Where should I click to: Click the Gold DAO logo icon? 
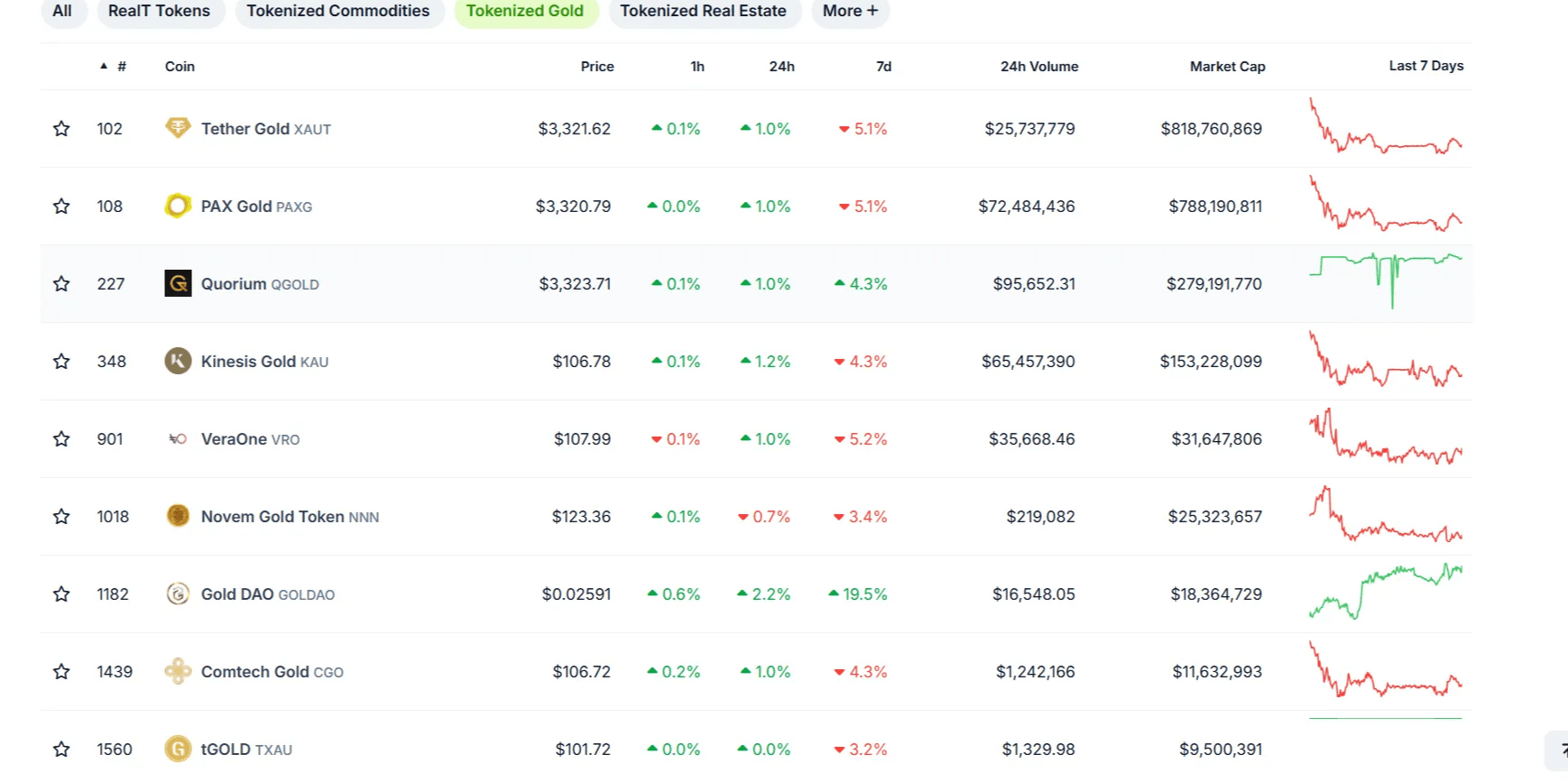(x=178, y=593)
